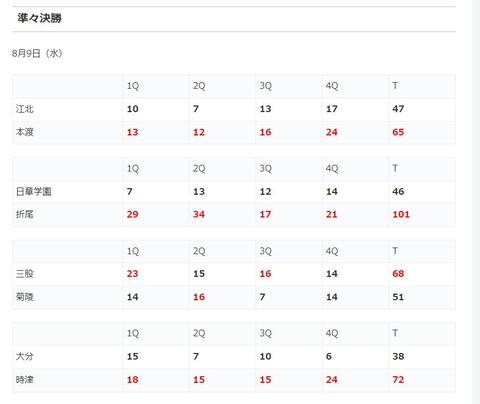Screen dimensions: 480x404
Task: Click the 1Q header in first table
Action: [x=133, y=86]
